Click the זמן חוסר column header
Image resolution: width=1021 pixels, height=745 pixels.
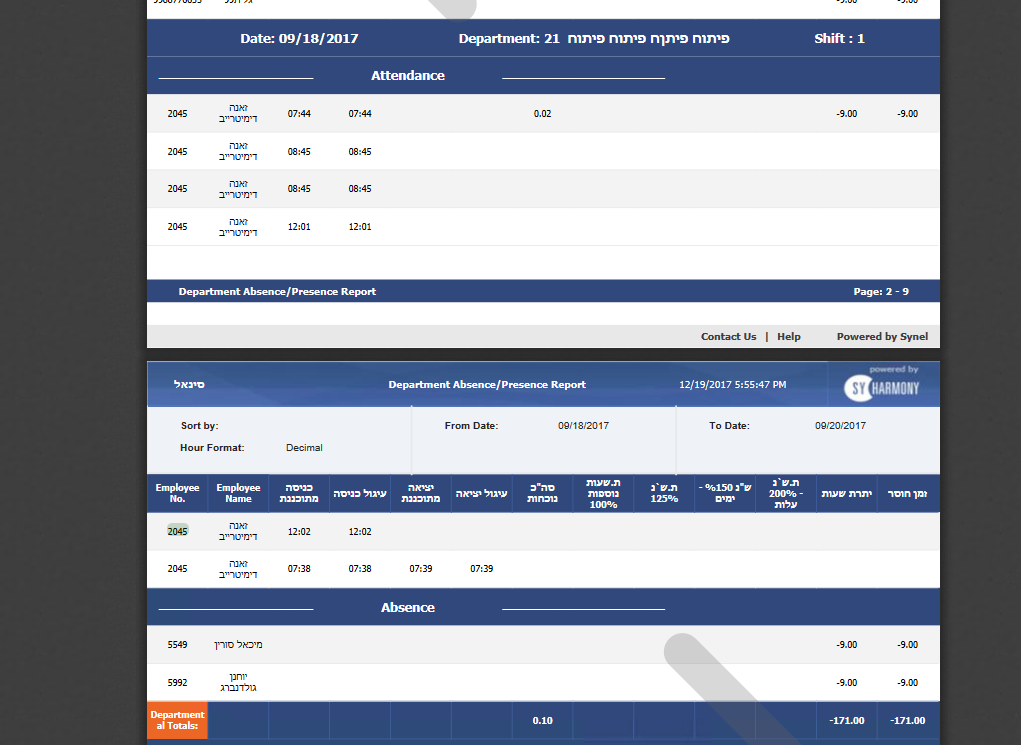pyautogui.click(x=908, y=493)
